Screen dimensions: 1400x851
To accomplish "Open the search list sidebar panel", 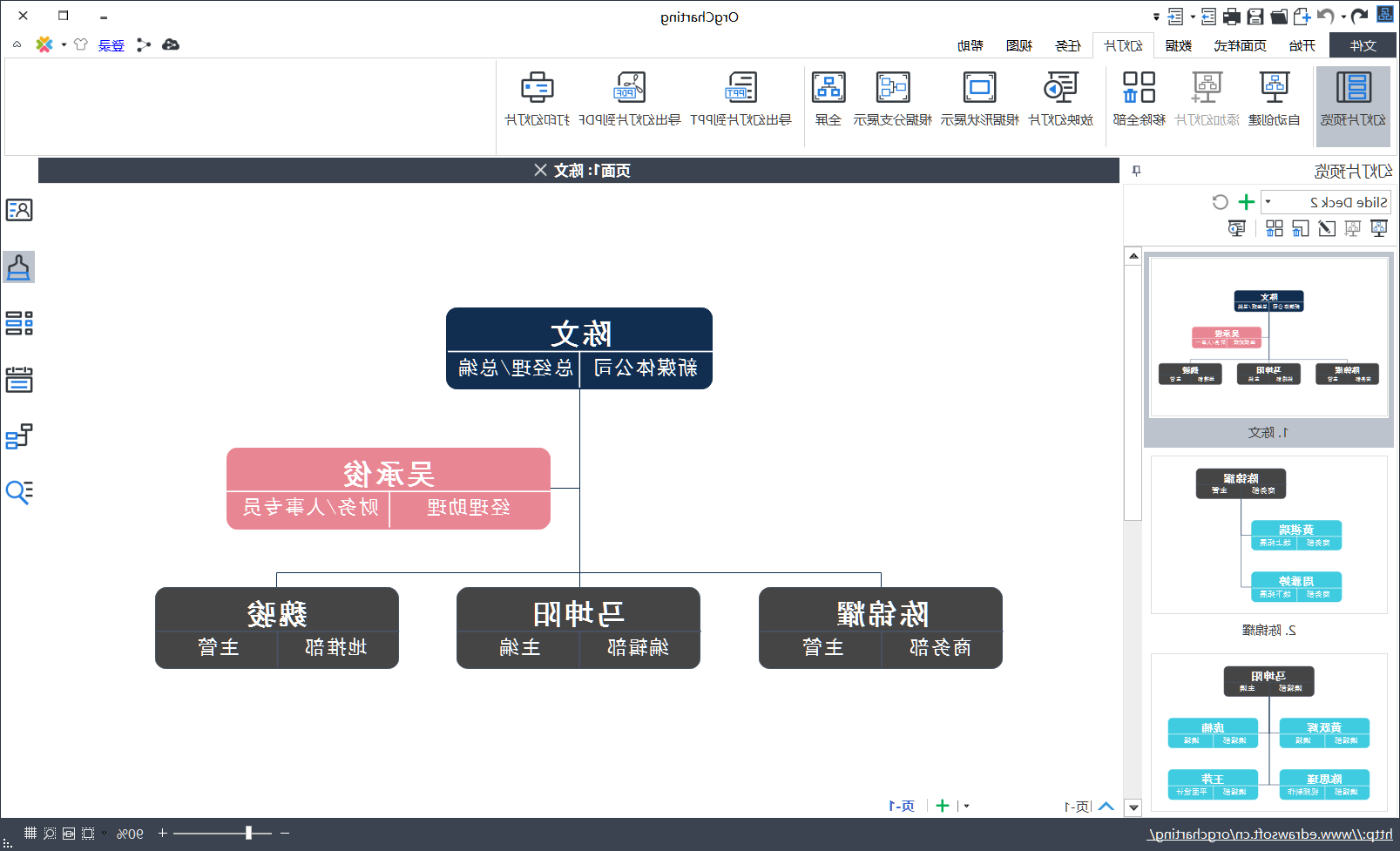I will pyautogui.click(x=19, y=492).
